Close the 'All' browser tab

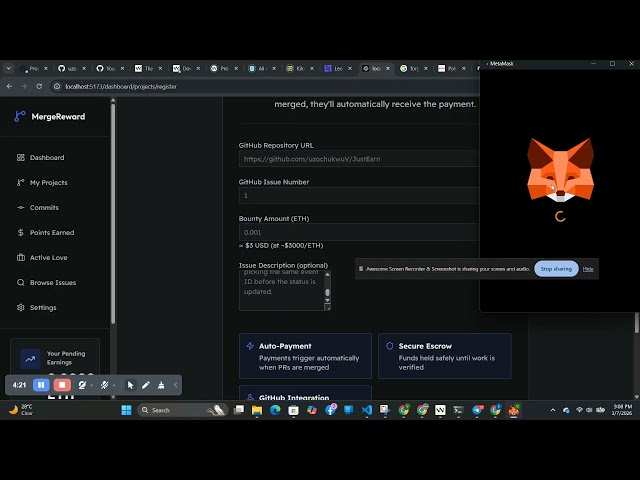coord(274,69)
